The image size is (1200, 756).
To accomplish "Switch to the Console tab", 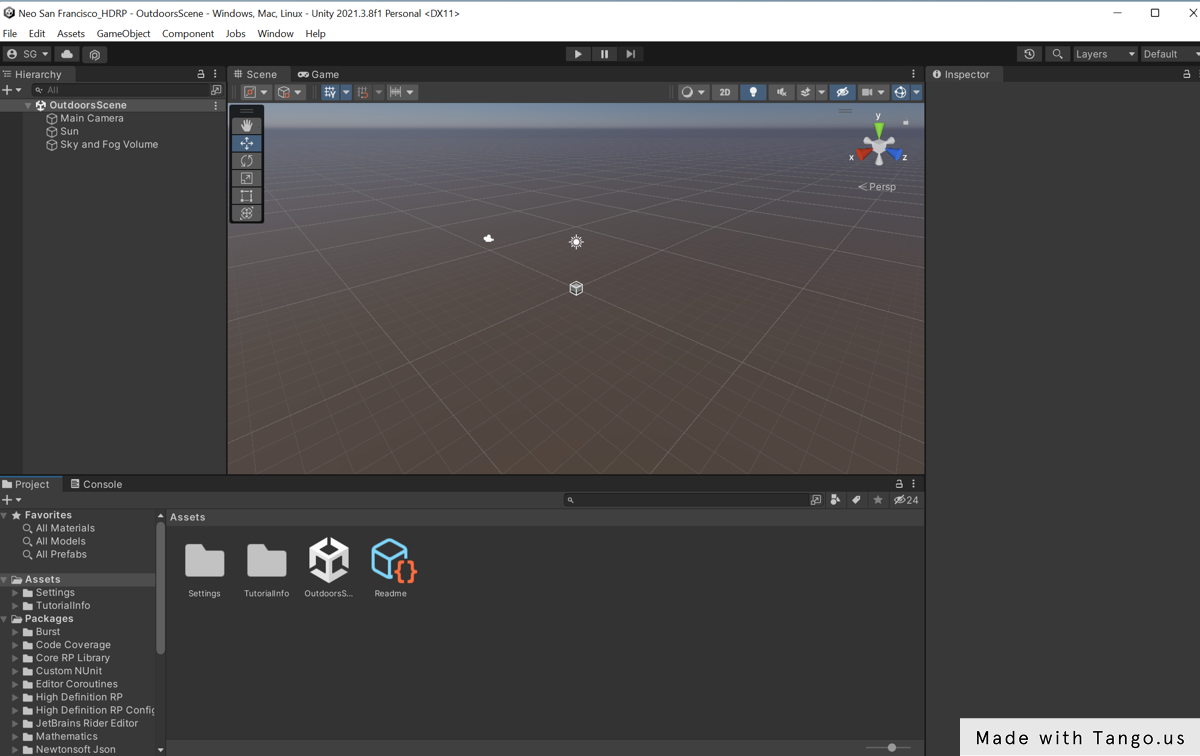I will coord(96,484).
